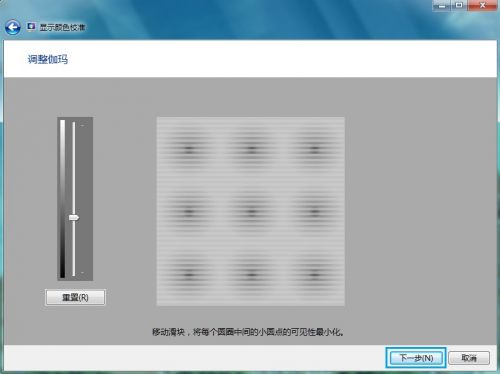Click the instruction text starting with 移动滑块

248,332
